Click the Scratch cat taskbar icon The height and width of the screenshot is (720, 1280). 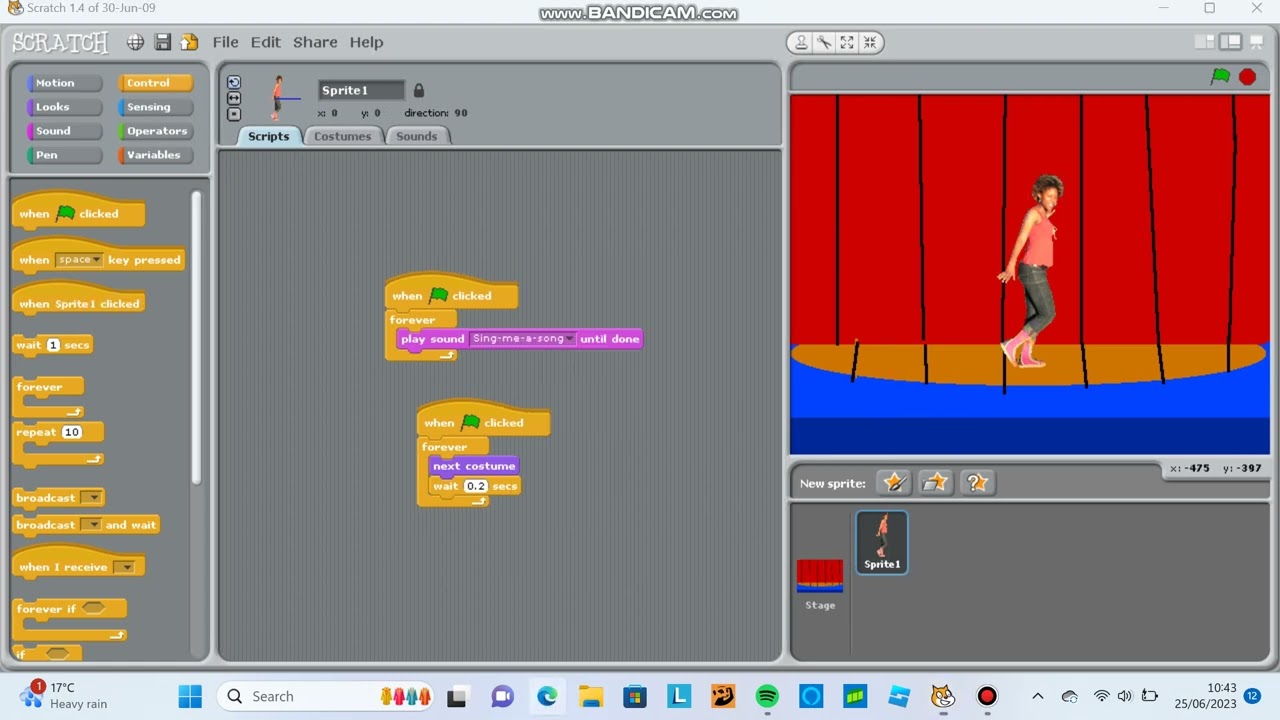coord(942,696)
